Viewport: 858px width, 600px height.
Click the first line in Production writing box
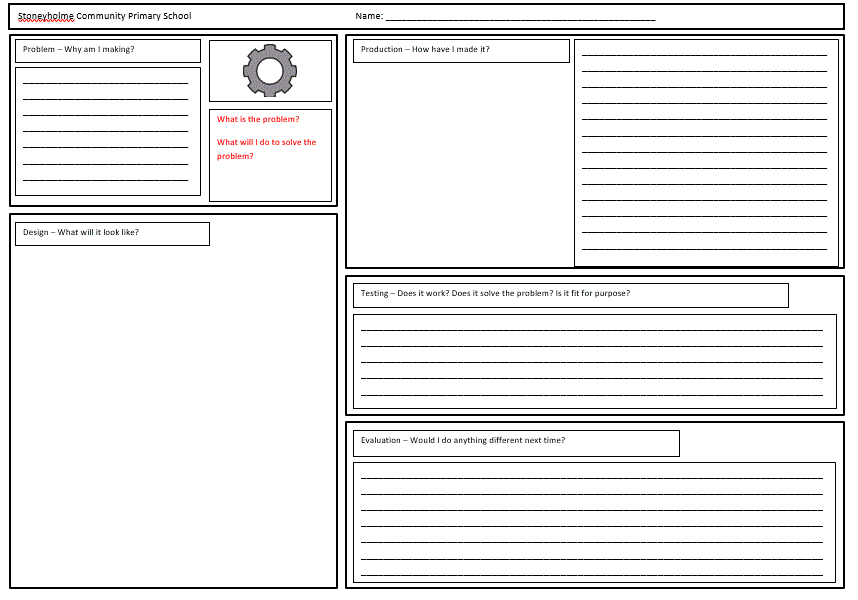point(704,54)
